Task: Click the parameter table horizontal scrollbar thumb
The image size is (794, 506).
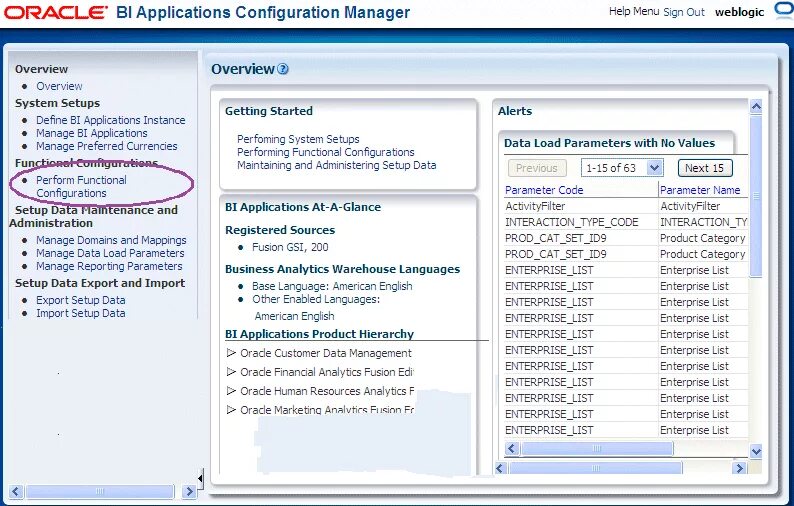Action: tap(597, 448)
